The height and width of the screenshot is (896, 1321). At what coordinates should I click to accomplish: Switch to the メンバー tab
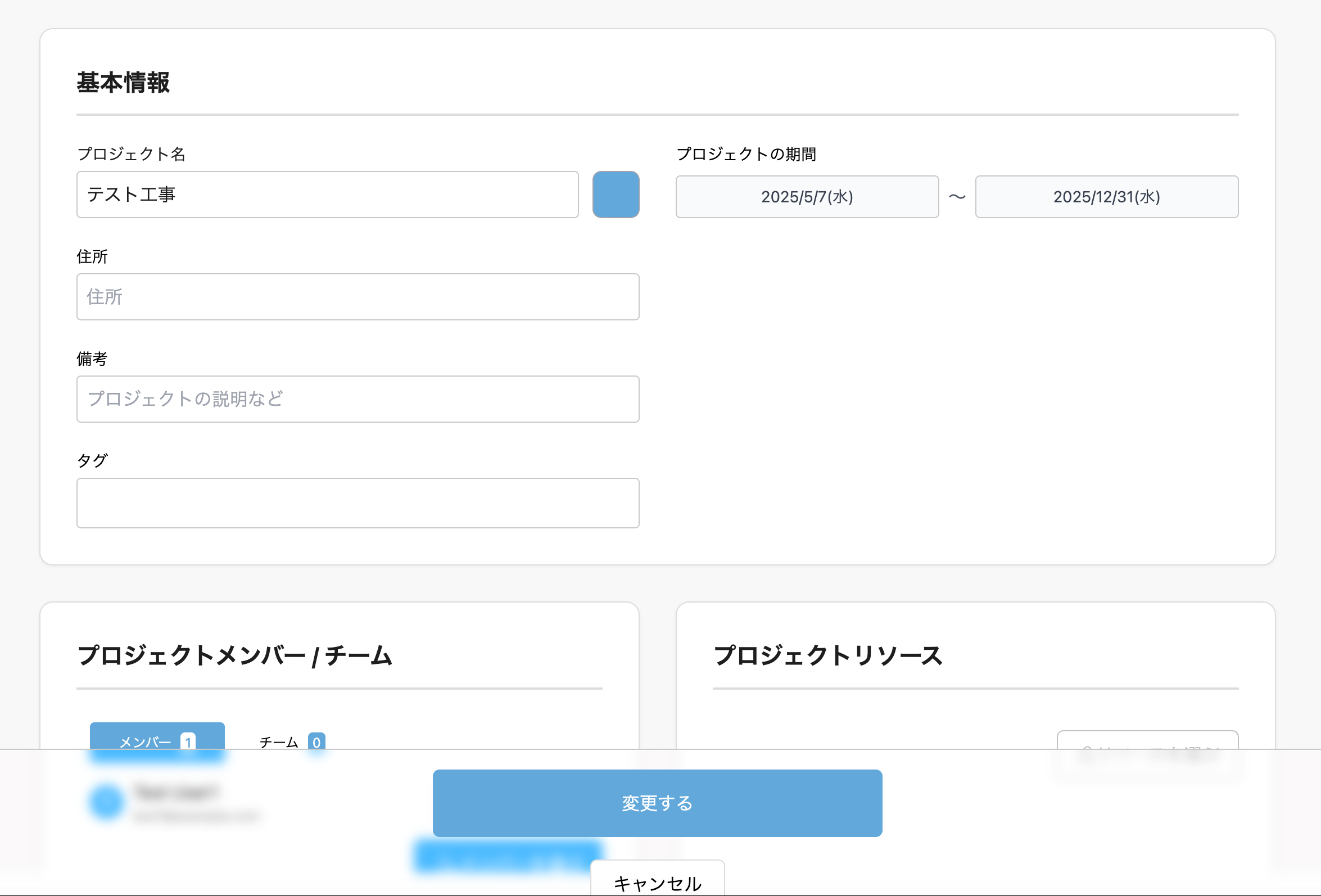157,738
